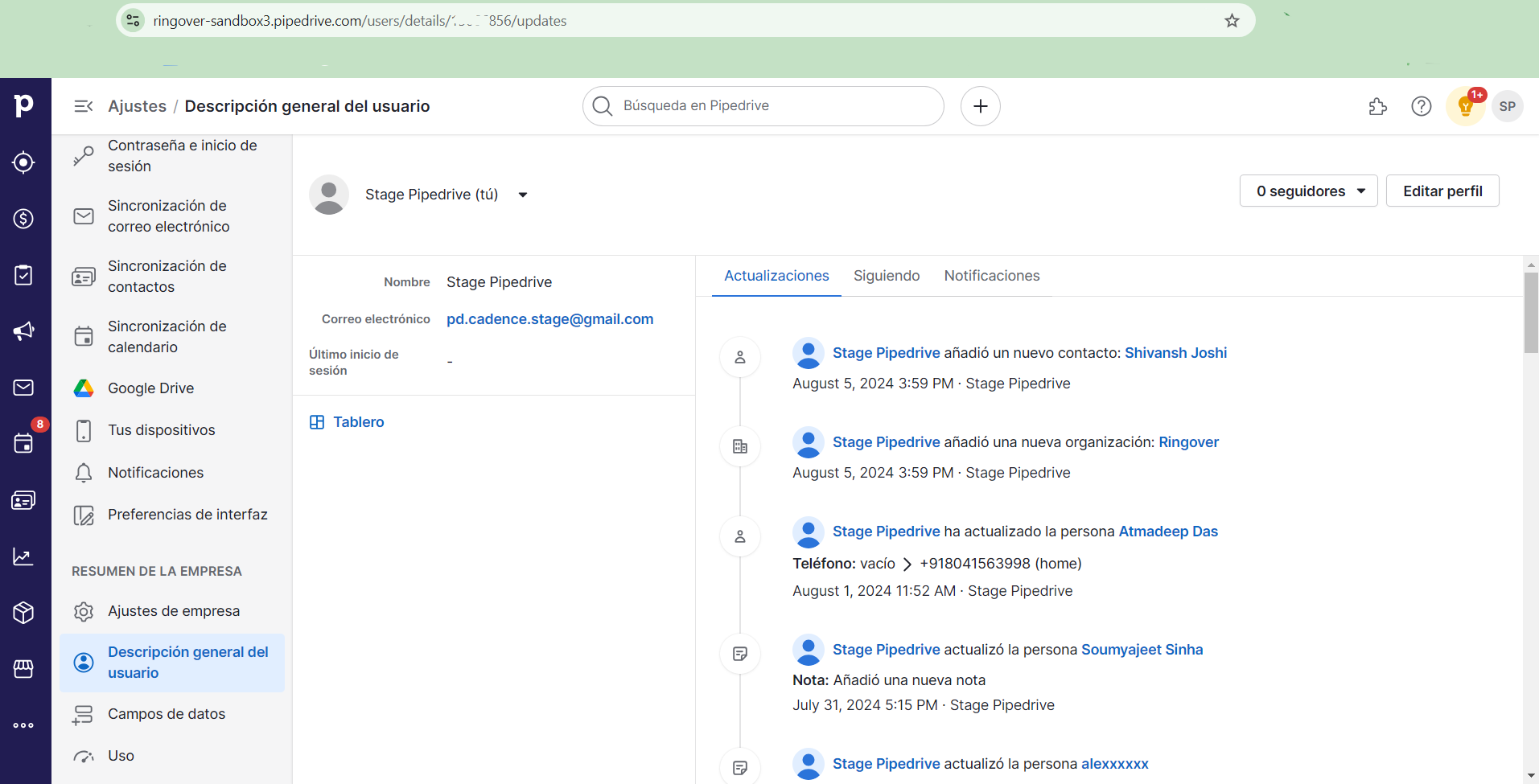This screenshot has height=784, width=1539.
Task: Open the More three-dots menu in rail
Action: (23, 725)
